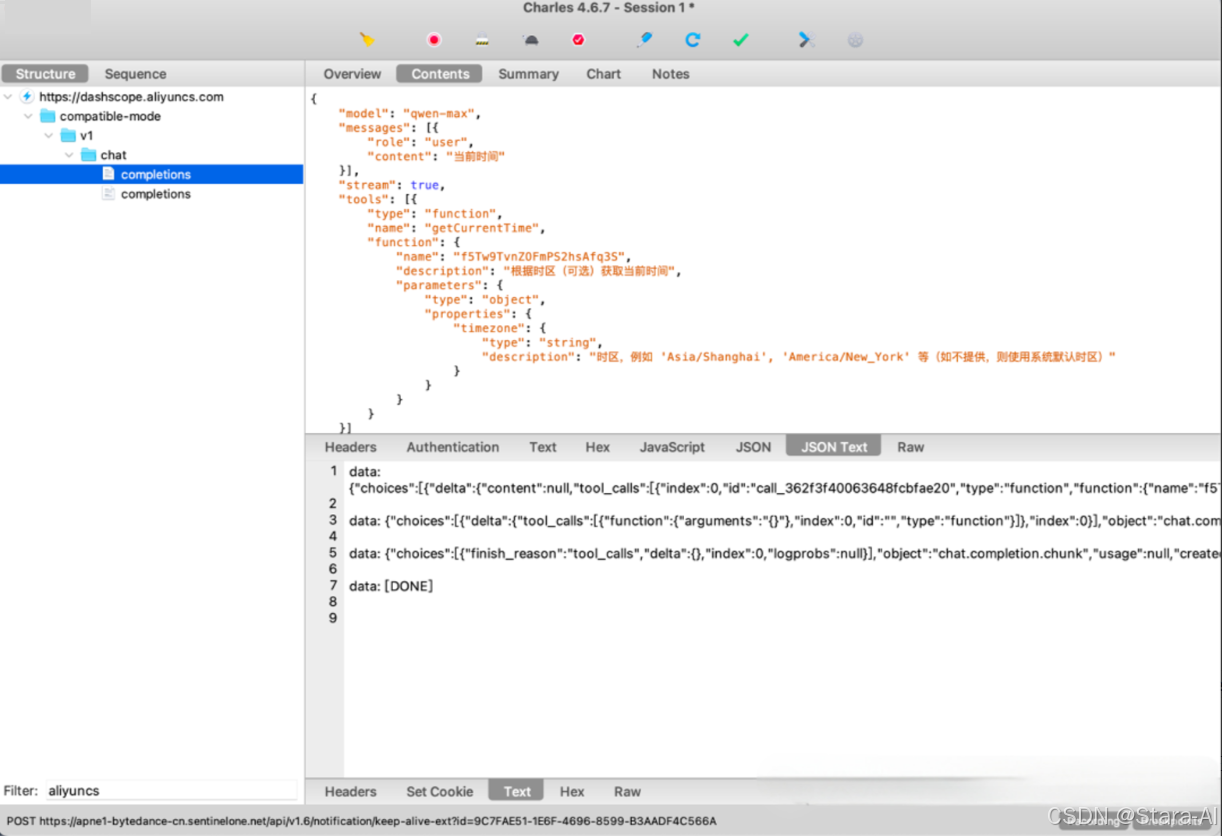Click line number 3 in response gutter
The height and width of the screenshot is (836, 1222).
point(333,520)
